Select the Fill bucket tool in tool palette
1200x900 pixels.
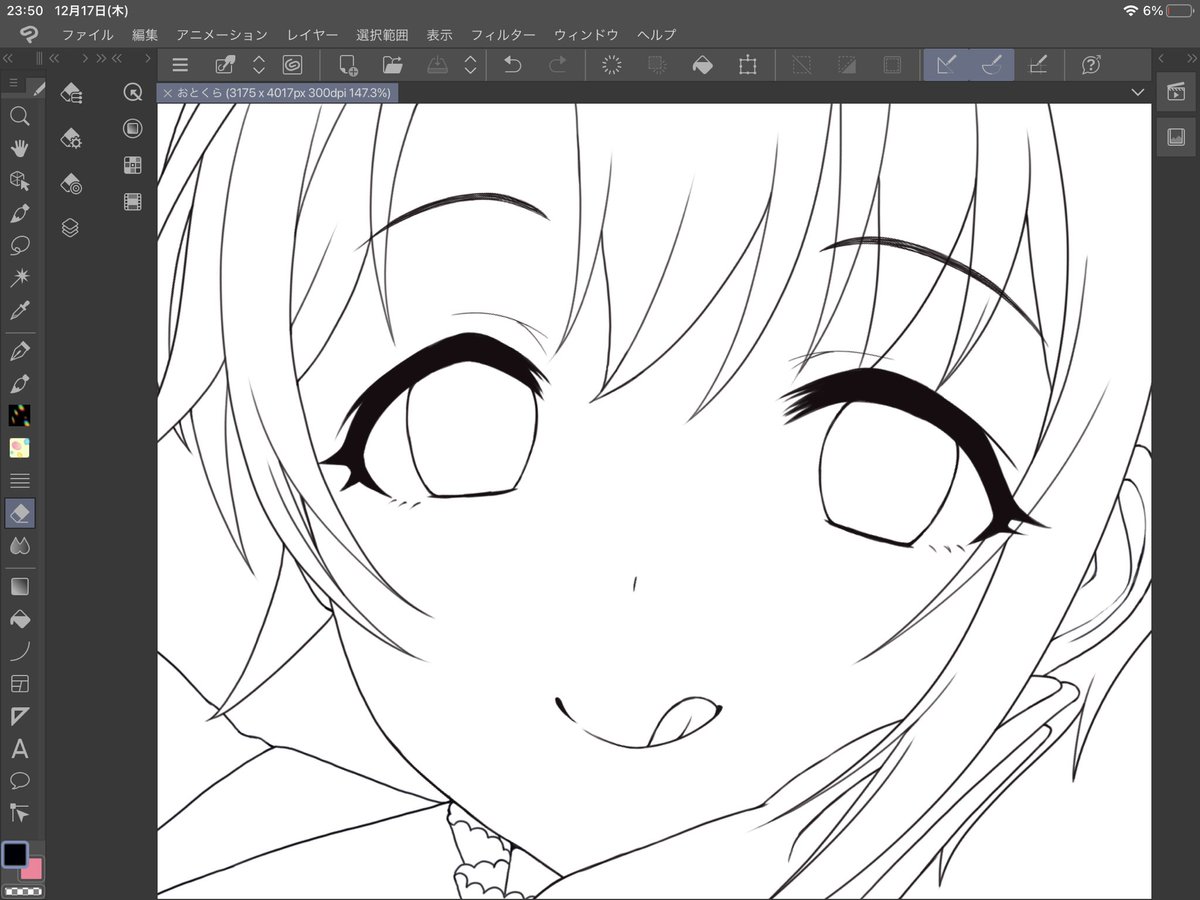(x=19, y=619)
